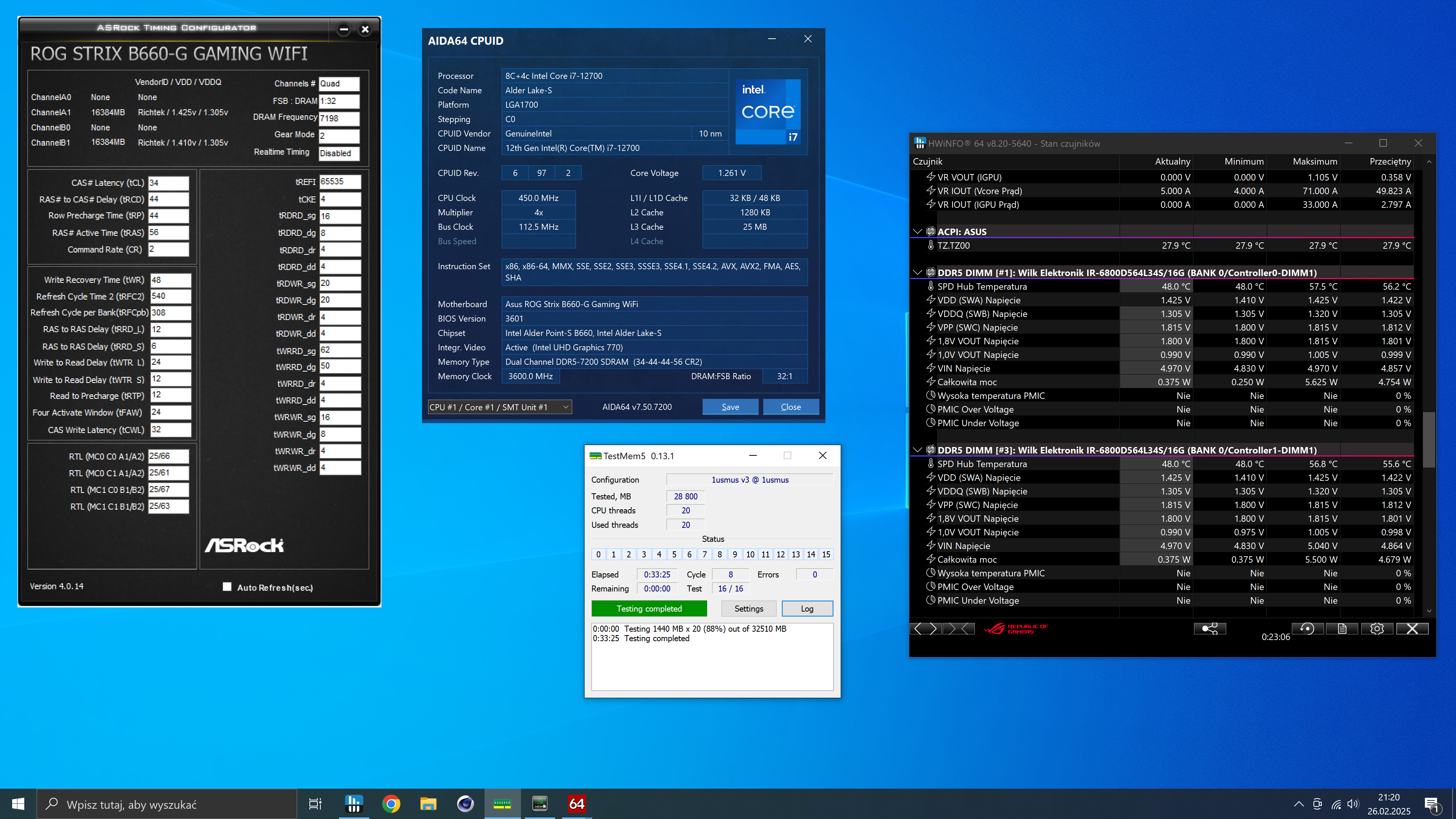
Task: Click HWiNFO reset min/max clock icon
Action: 1307,629
